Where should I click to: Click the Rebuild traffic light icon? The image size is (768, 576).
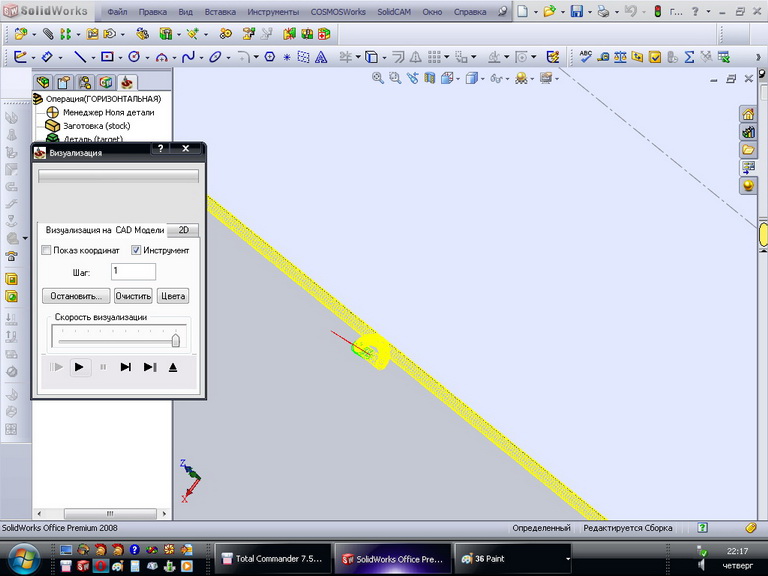click(x=658, y=11)
